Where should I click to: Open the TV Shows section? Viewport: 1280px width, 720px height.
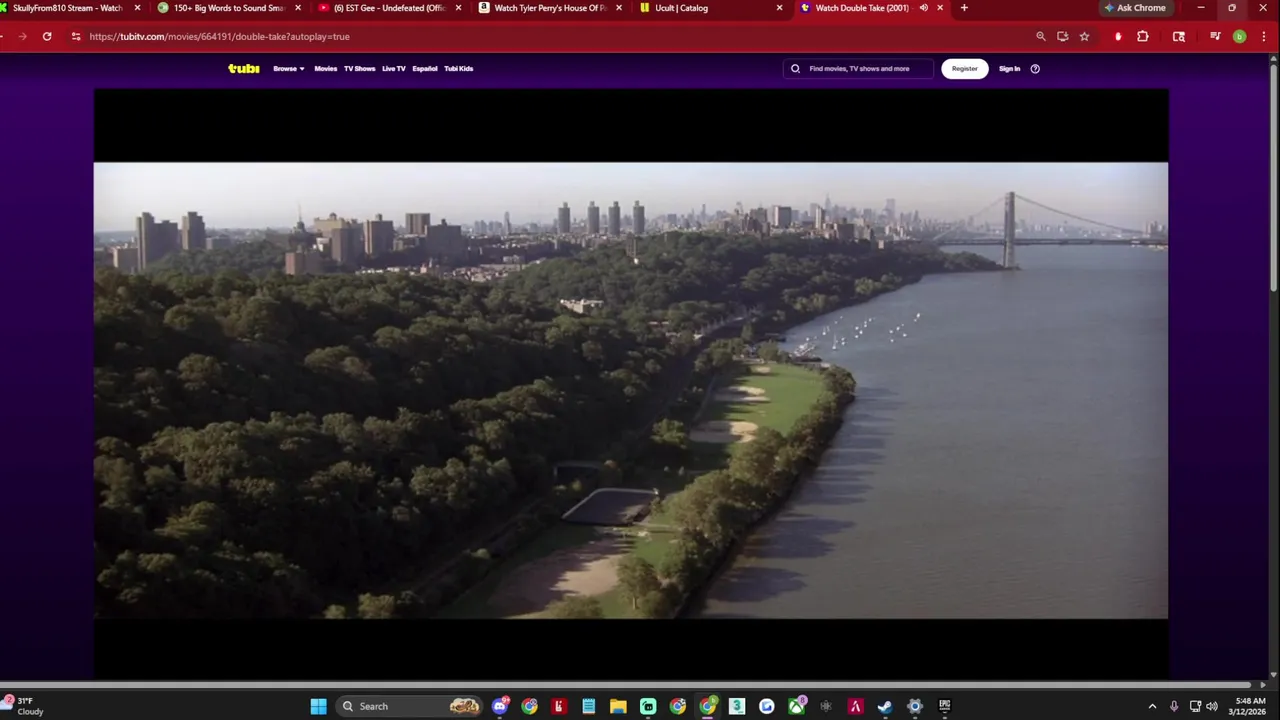coord(359,69)
